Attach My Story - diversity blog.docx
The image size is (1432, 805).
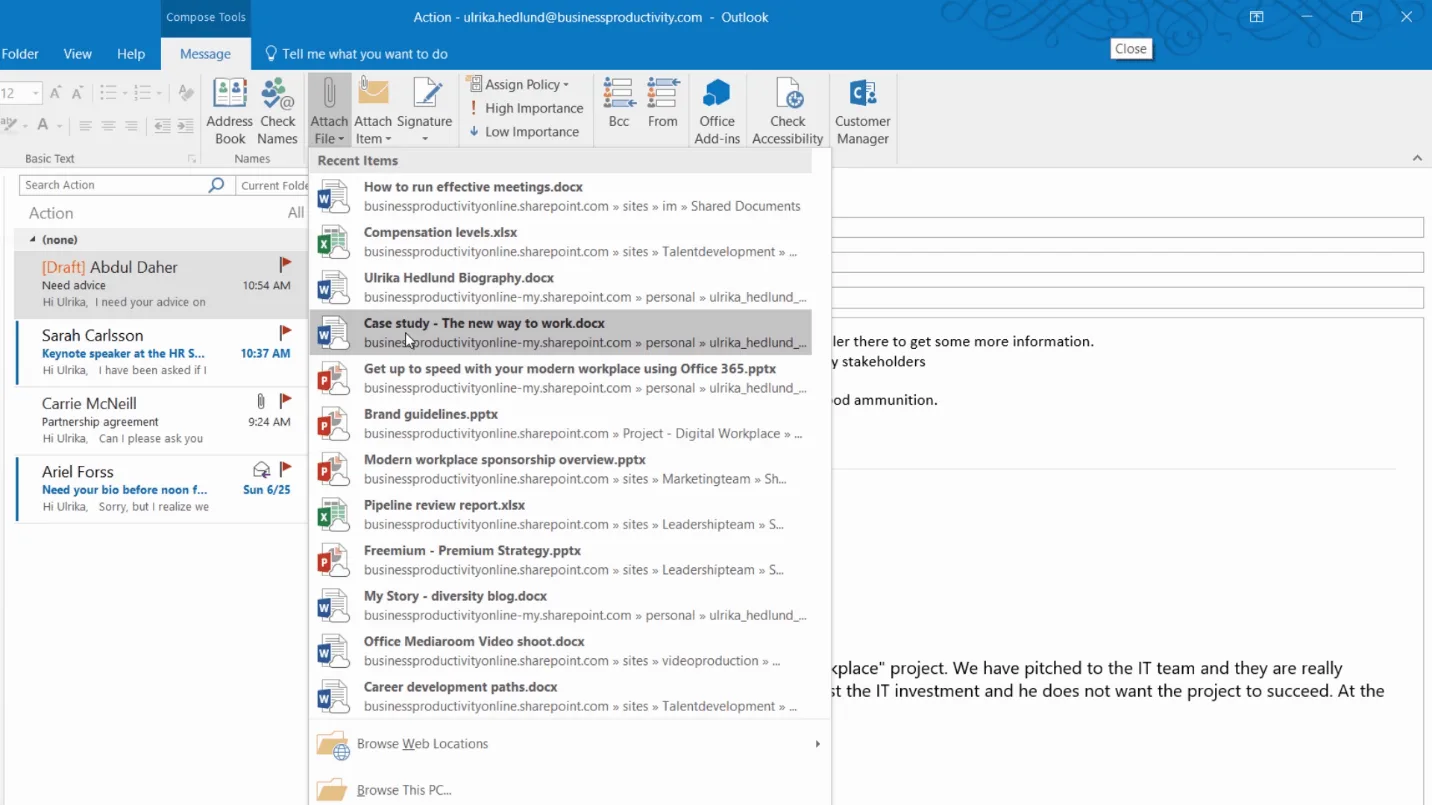pos(560,606)
